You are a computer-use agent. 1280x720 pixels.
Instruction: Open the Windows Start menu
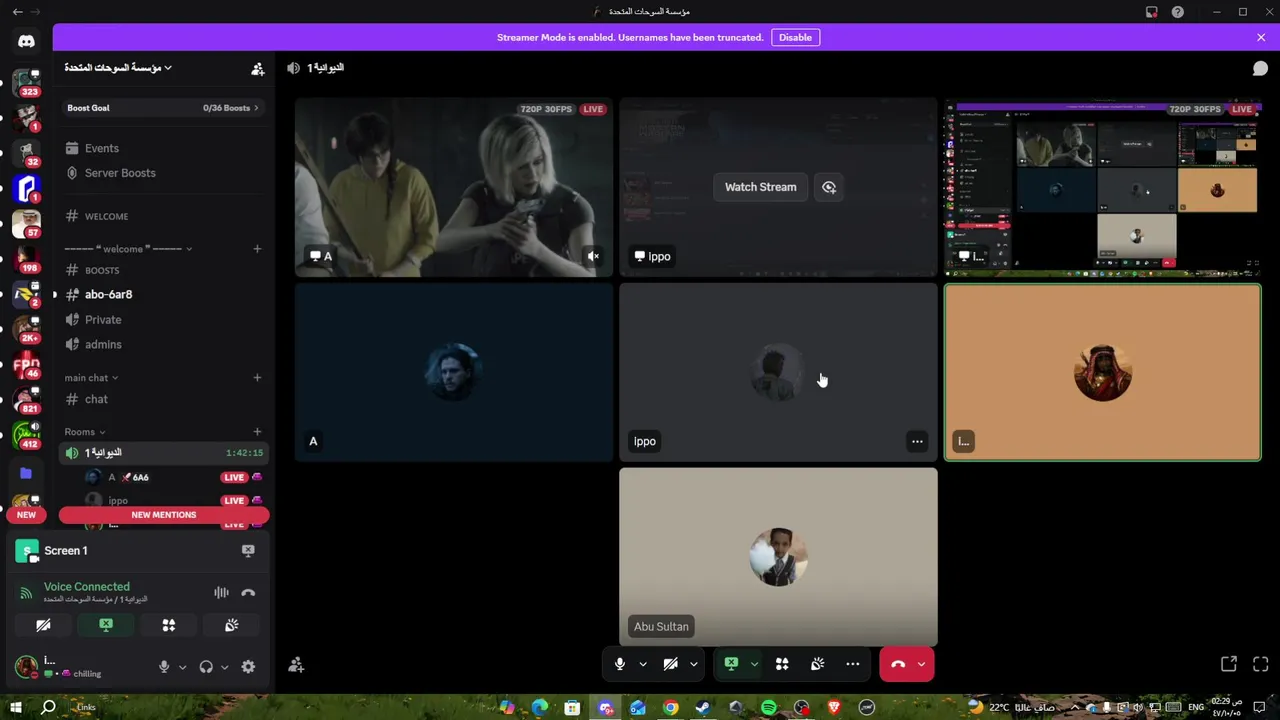pos(16,708)
